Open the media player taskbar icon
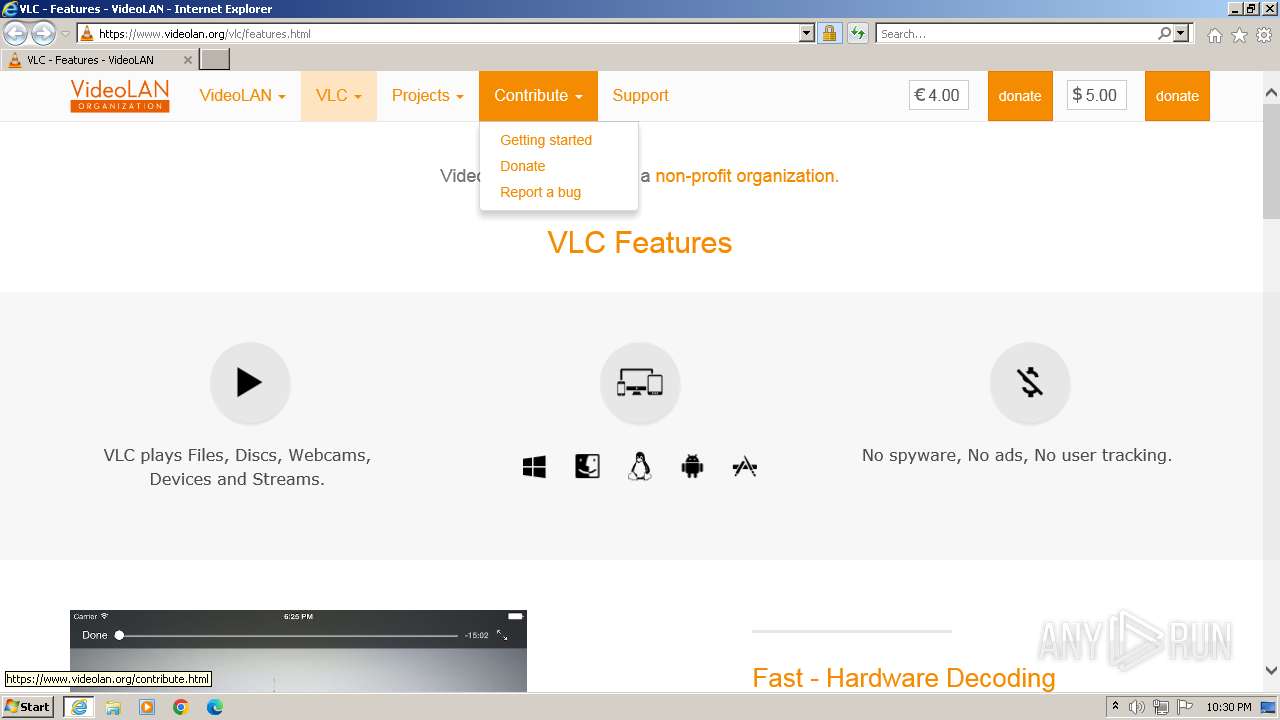This screenshot has width=1280, height=720. coord(147,707)
